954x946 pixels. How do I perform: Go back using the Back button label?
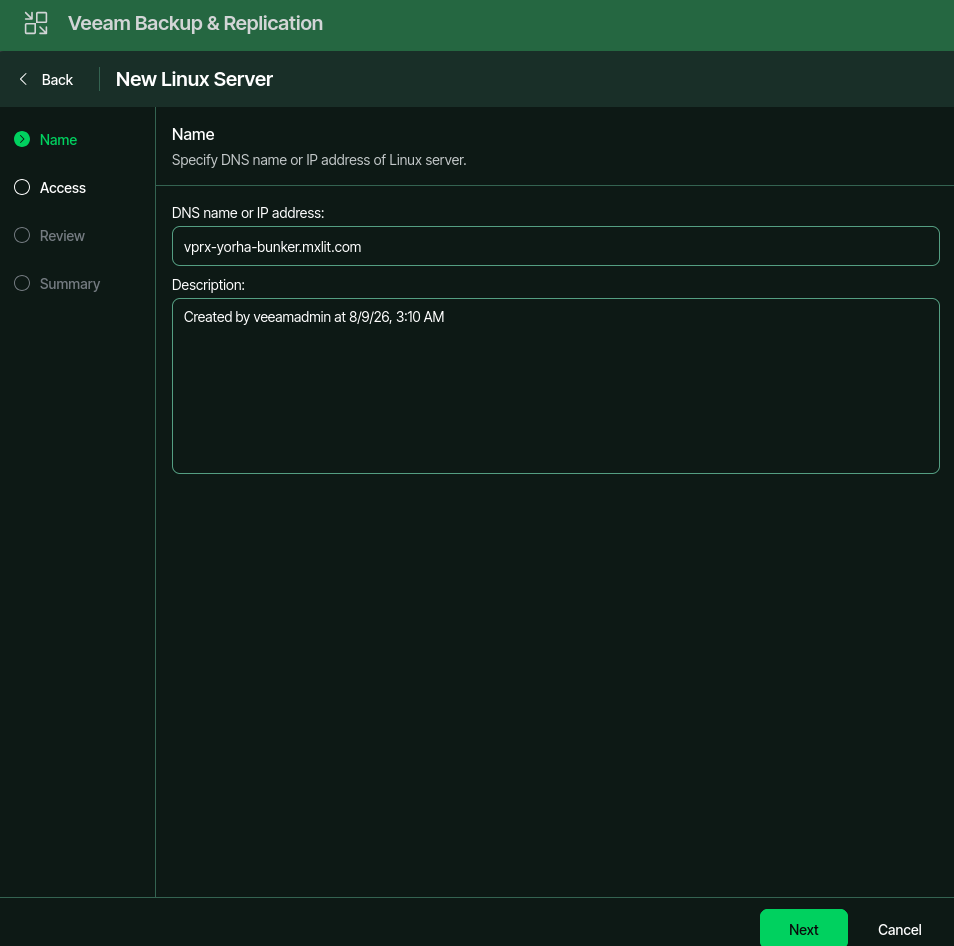[x=57, y=80]
